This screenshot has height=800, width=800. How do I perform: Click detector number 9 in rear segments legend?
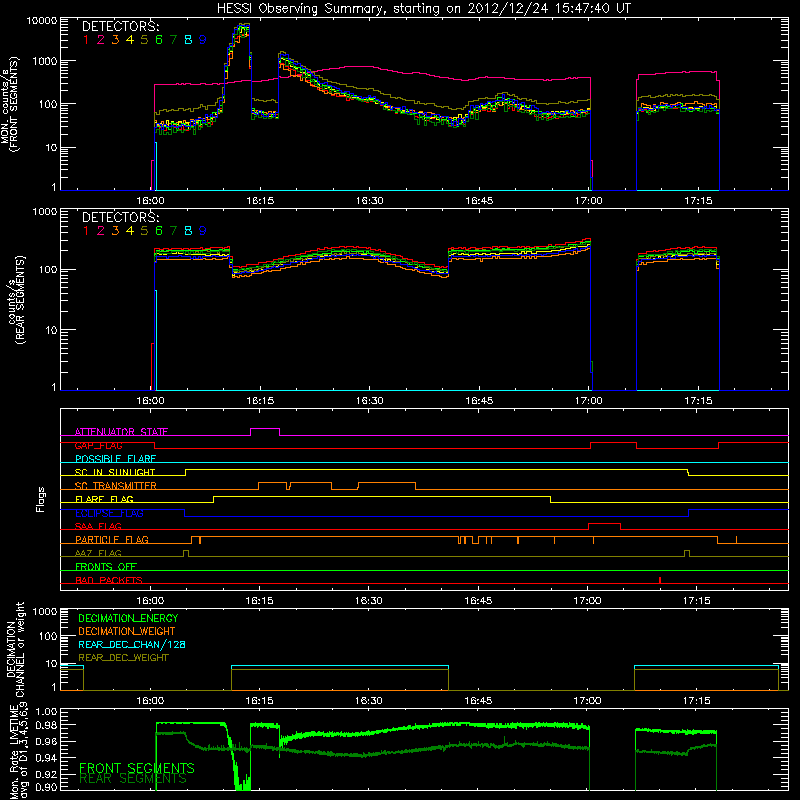[203, 231]
